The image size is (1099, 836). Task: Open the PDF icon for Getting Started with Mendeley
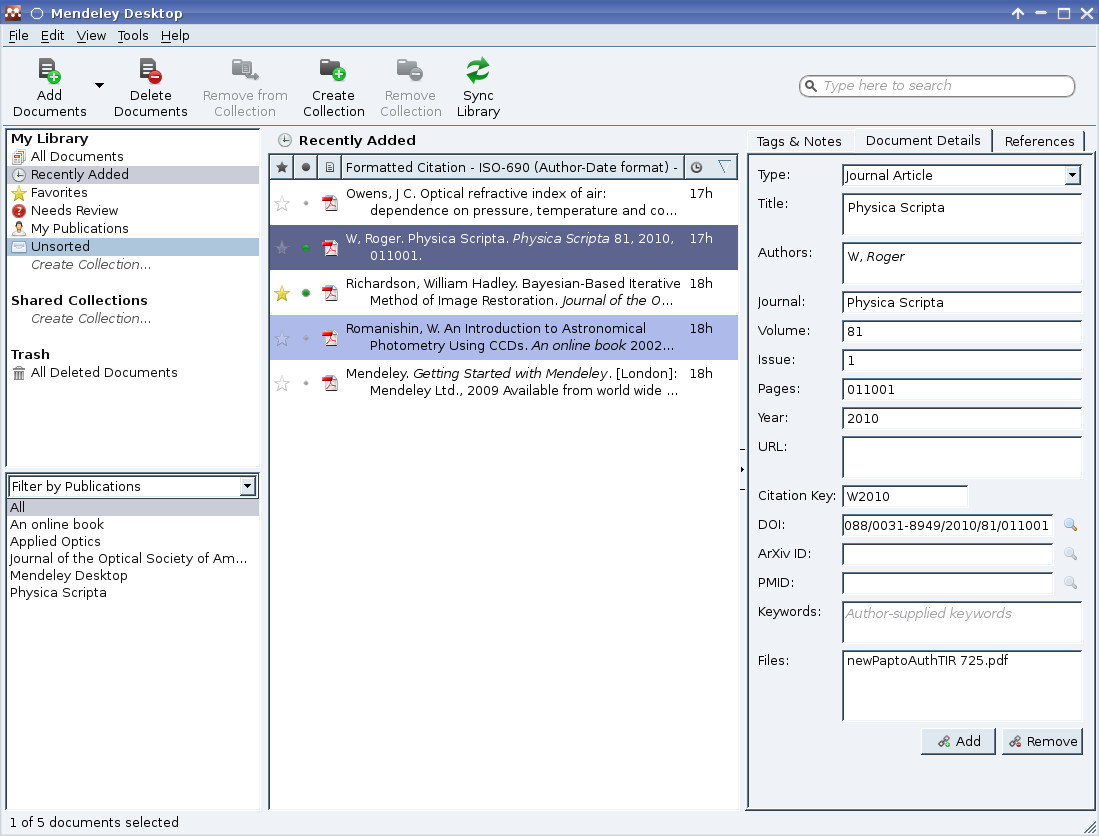pyautogui.click(x=329, y=383)
